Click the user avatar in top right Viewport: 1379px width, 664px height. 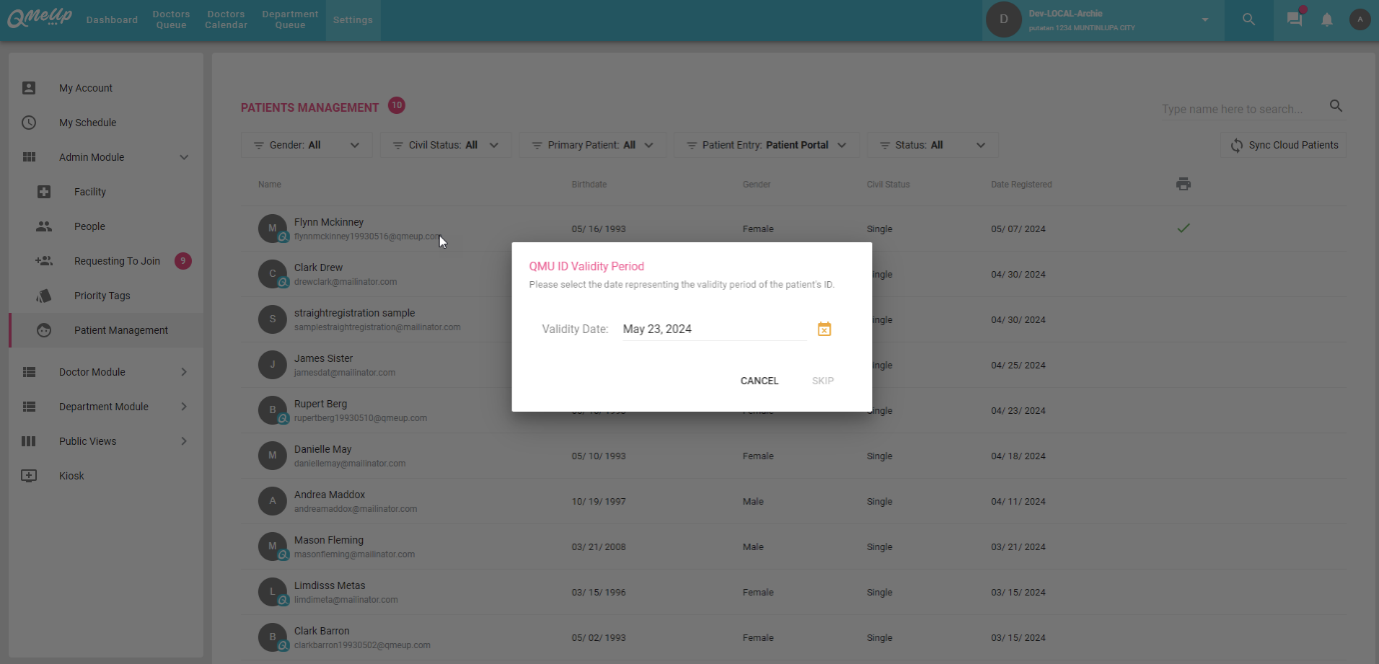(x=1359, y=19)
